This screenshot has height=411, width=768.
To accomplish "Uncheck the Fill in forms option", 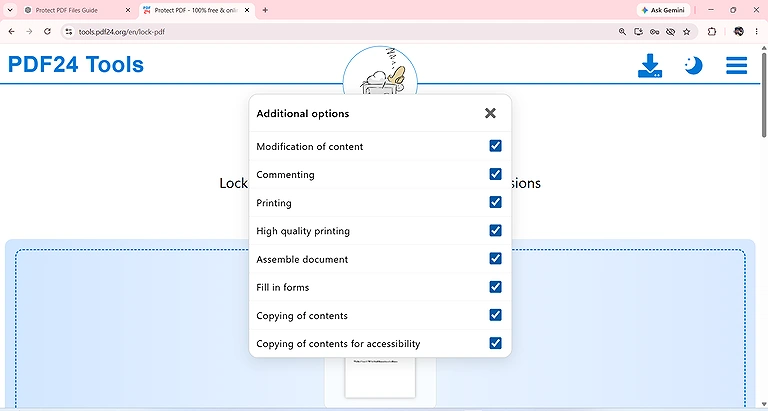I will (495, 287).
